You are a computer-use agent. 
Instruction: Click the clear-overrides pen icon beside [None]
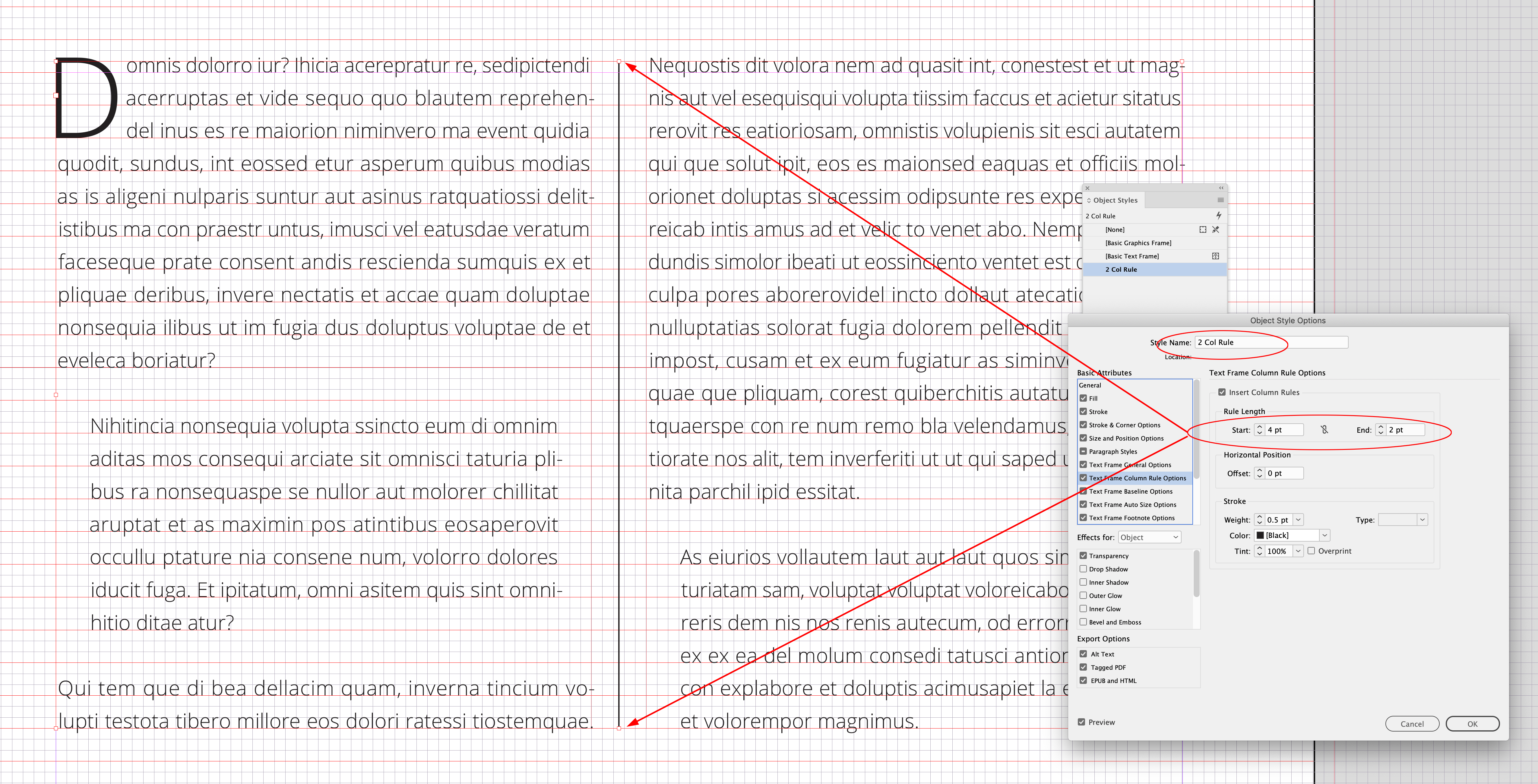1216,230
